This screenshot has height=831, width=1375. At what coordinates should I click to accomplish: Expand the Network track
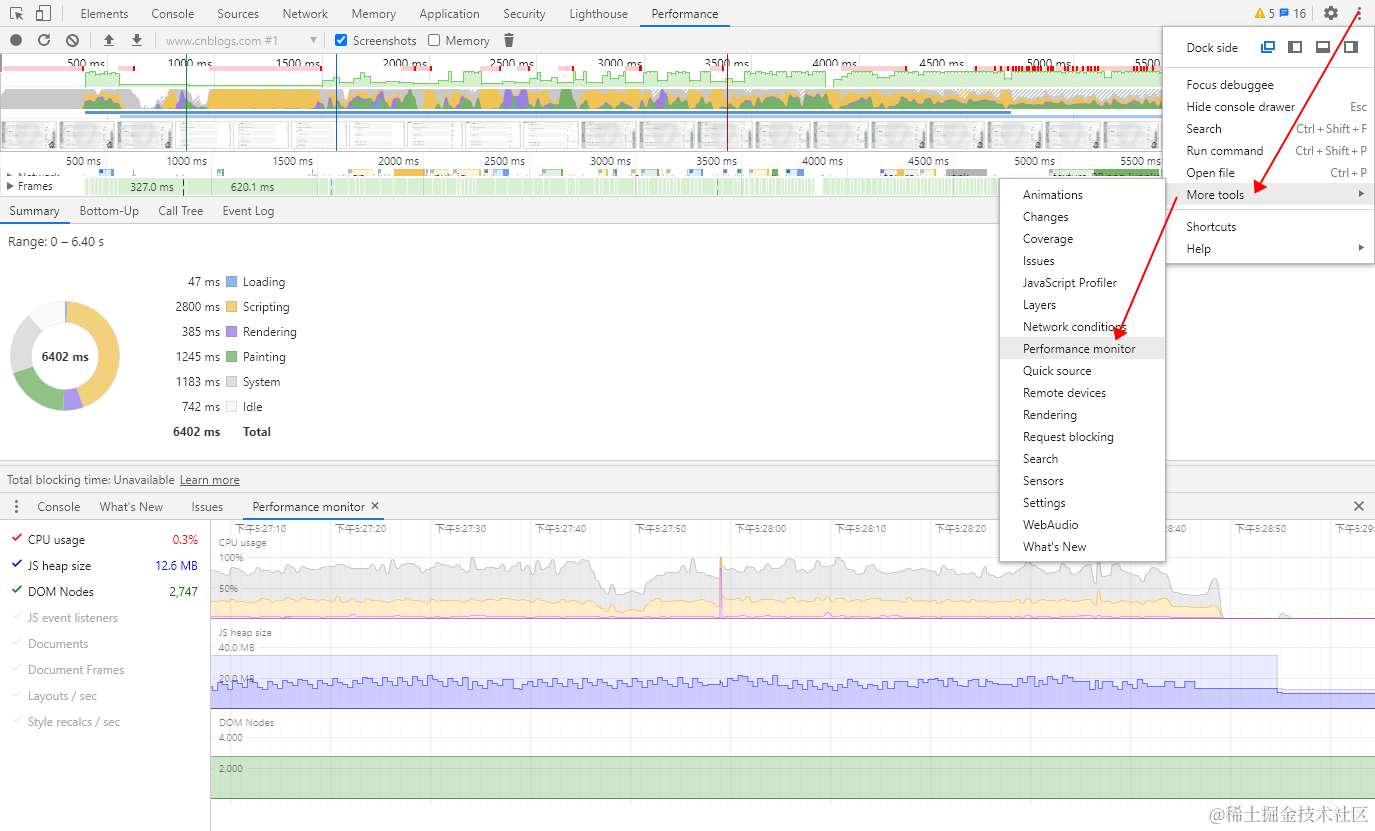pos(10,175)
